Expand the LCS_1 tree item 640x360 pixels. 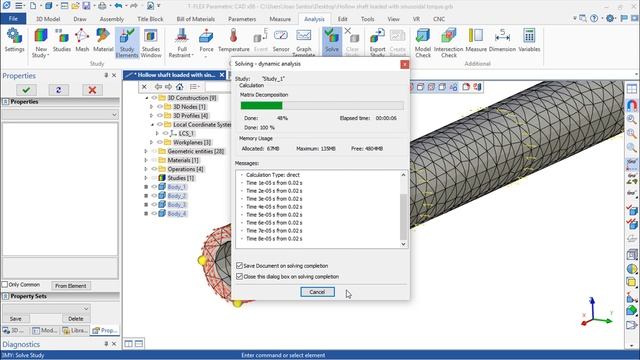[x=157, y=133]
